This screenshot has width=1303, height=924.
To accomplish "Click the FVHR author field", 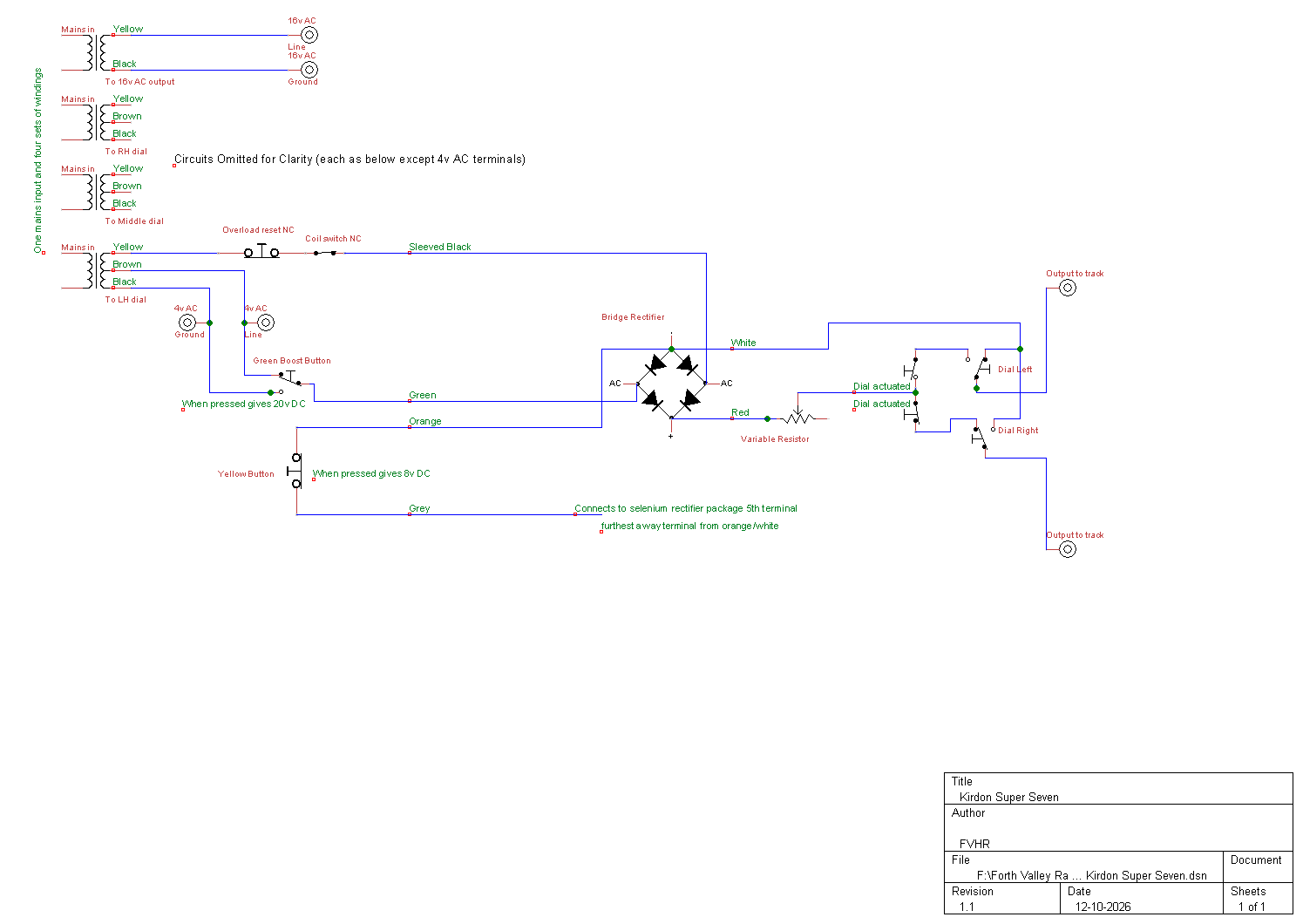I will point(974,844).
